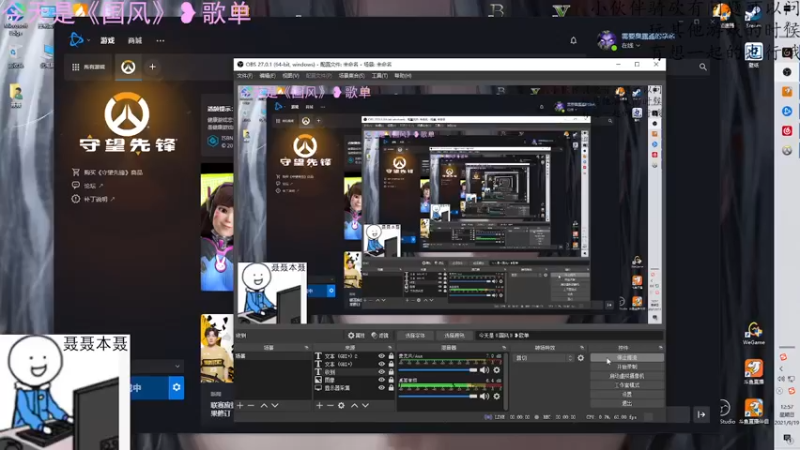Pop out the Audio Mixer dock

click(x=504, y=347)
